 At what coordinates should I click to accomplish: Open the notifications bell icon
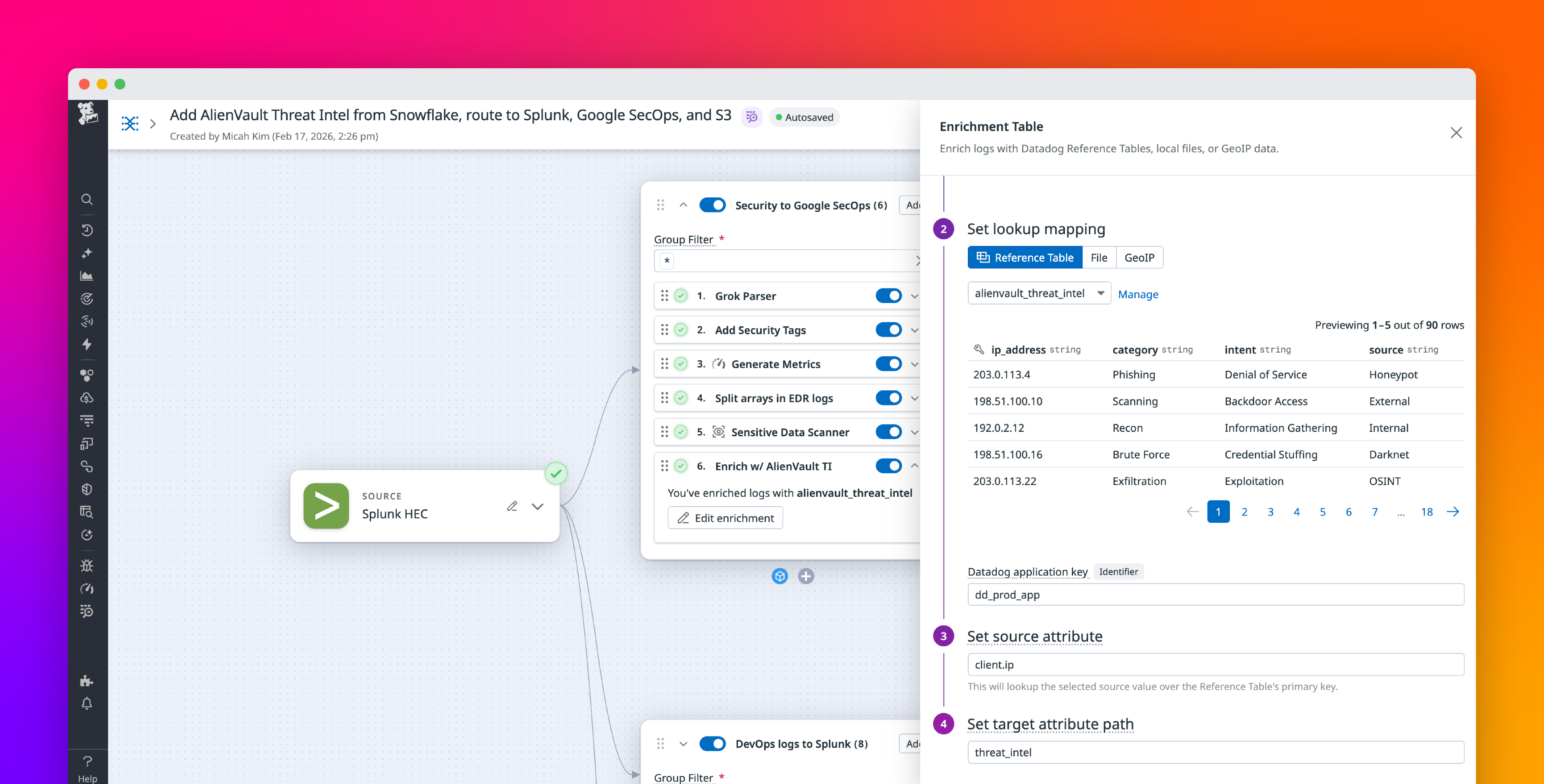click(87, 703)
